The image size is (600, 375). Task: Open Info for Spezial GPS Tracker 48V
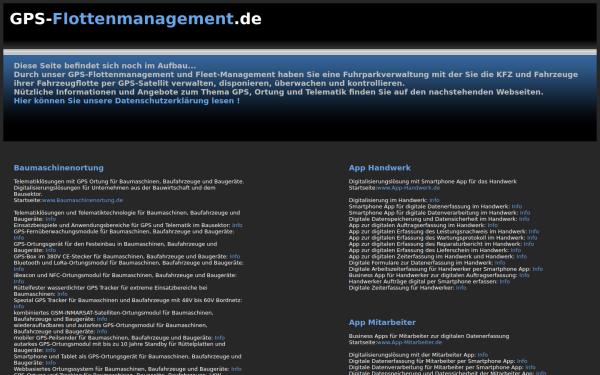click(x=19, y=307)
